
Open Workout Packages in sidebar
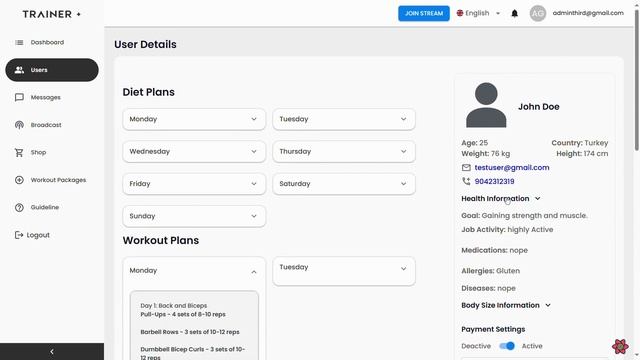(52, 180)
